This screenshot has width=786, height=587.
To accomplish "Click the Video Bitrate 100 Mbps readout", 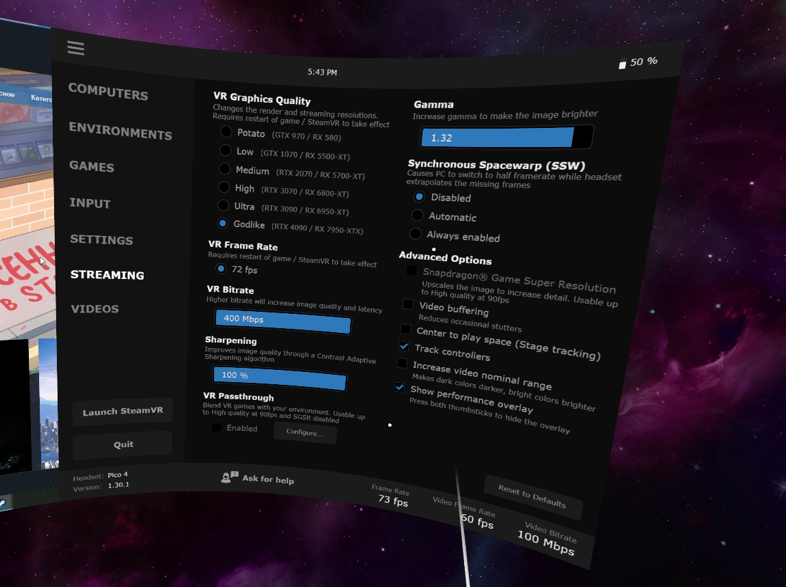I will click(547, 538).
